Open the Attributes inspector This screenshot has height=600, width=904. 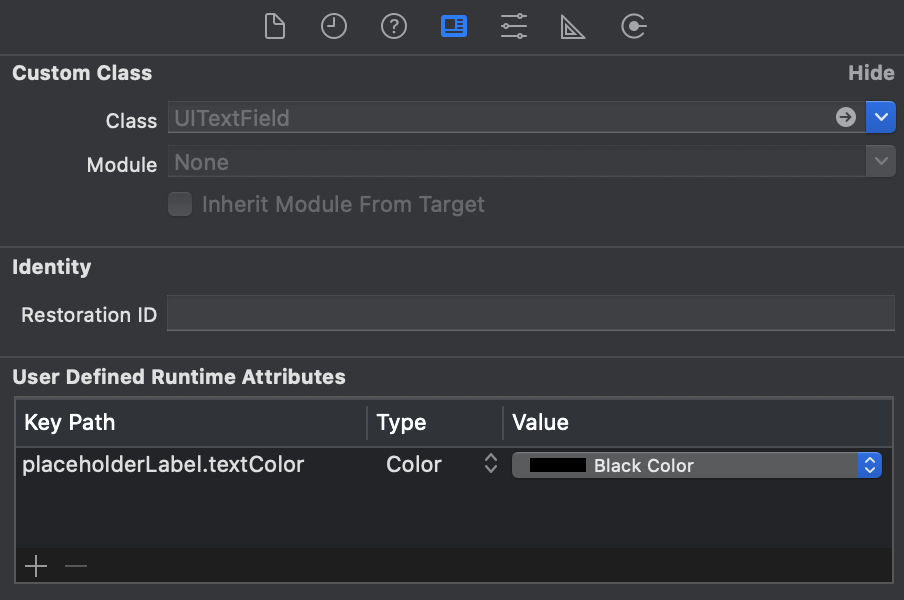click(x=514, y=26)
